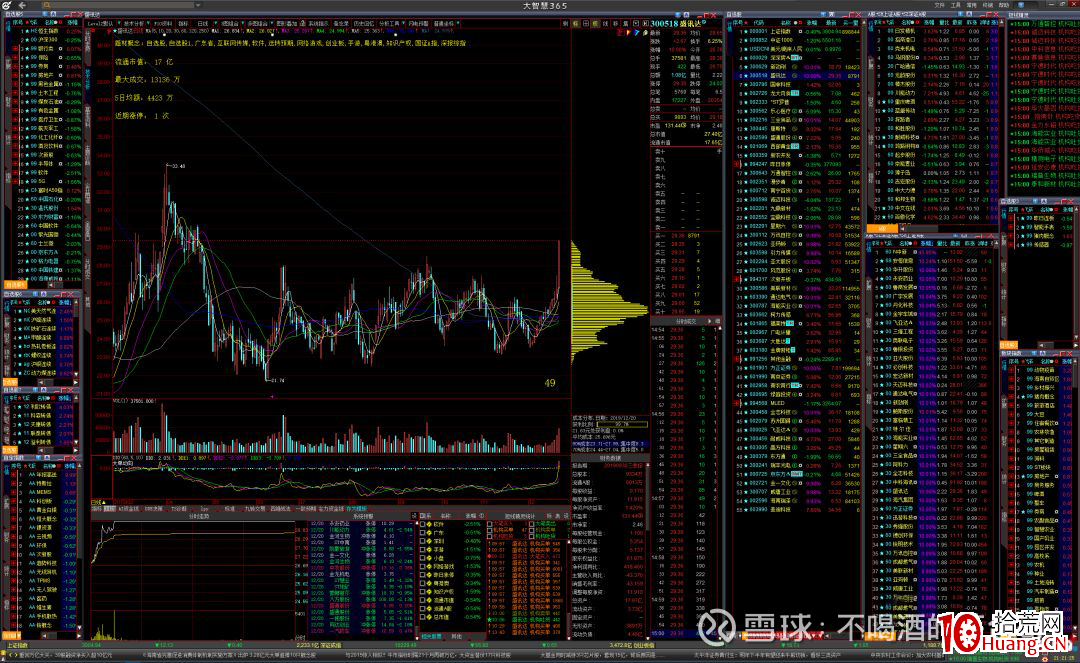Toggle the 软件 sector checkbox
1080x663 pixels.
(422, 524)
